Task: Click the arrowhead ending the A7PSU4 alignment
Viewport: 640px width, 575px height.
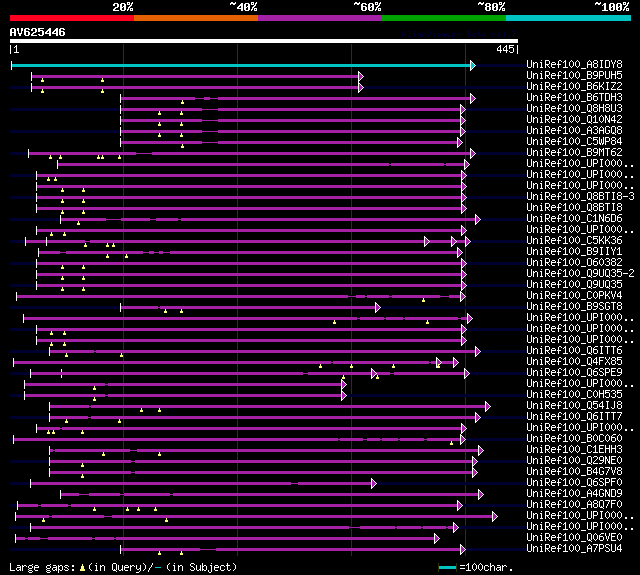Action: click(x=463, y=550)
